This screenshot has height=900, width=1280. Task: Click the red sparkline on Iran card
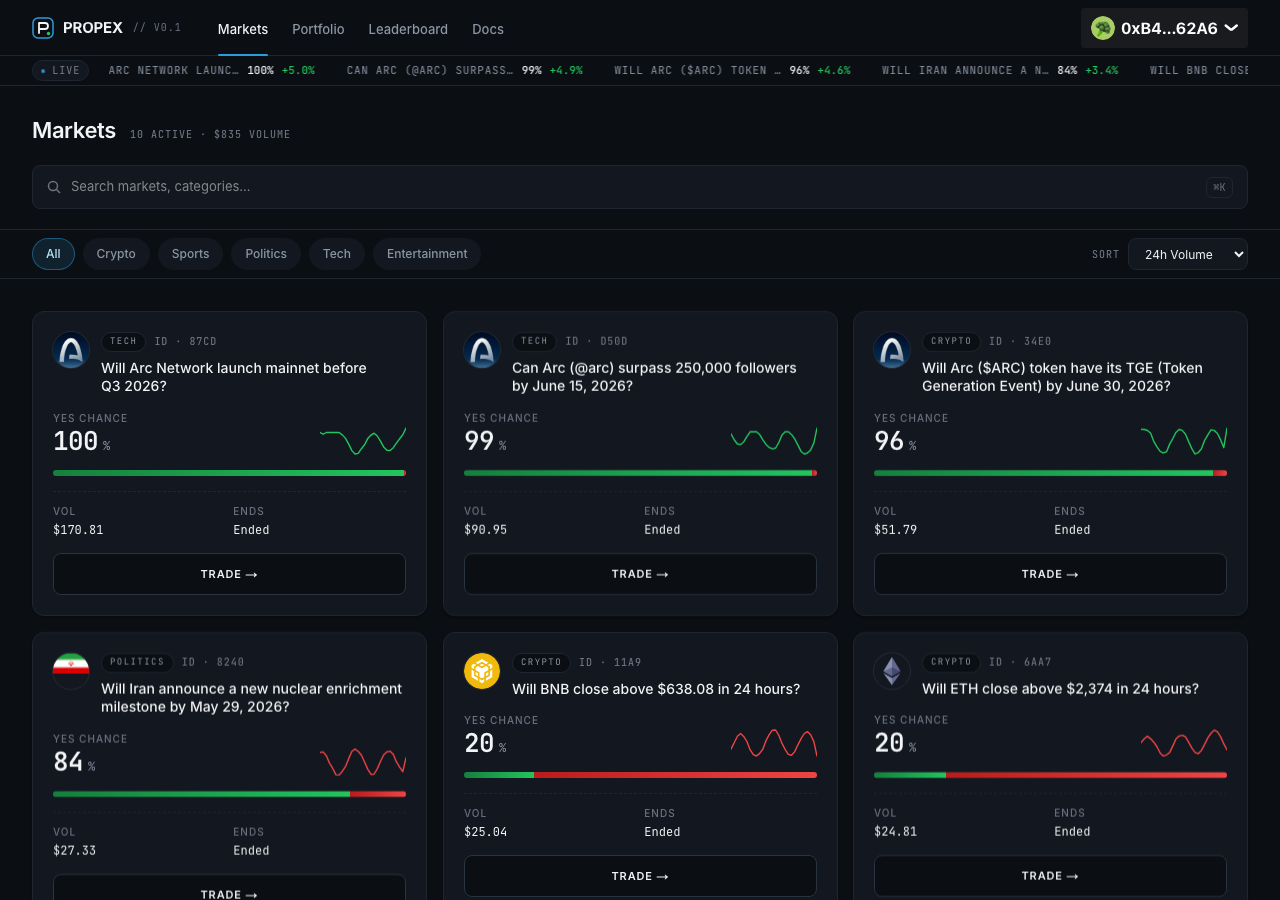[x=363, y=762]
